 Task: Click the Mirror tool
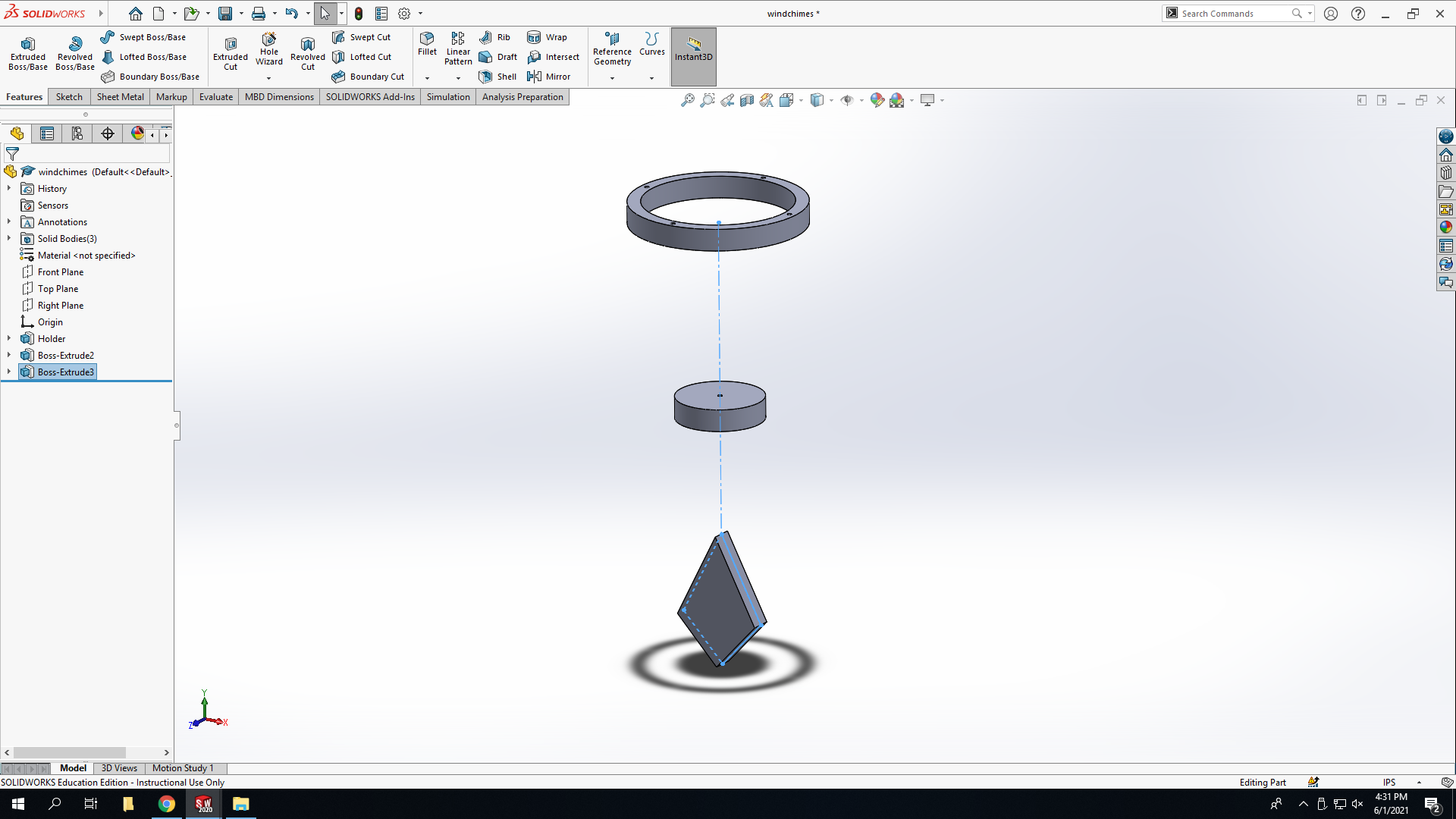549,77
